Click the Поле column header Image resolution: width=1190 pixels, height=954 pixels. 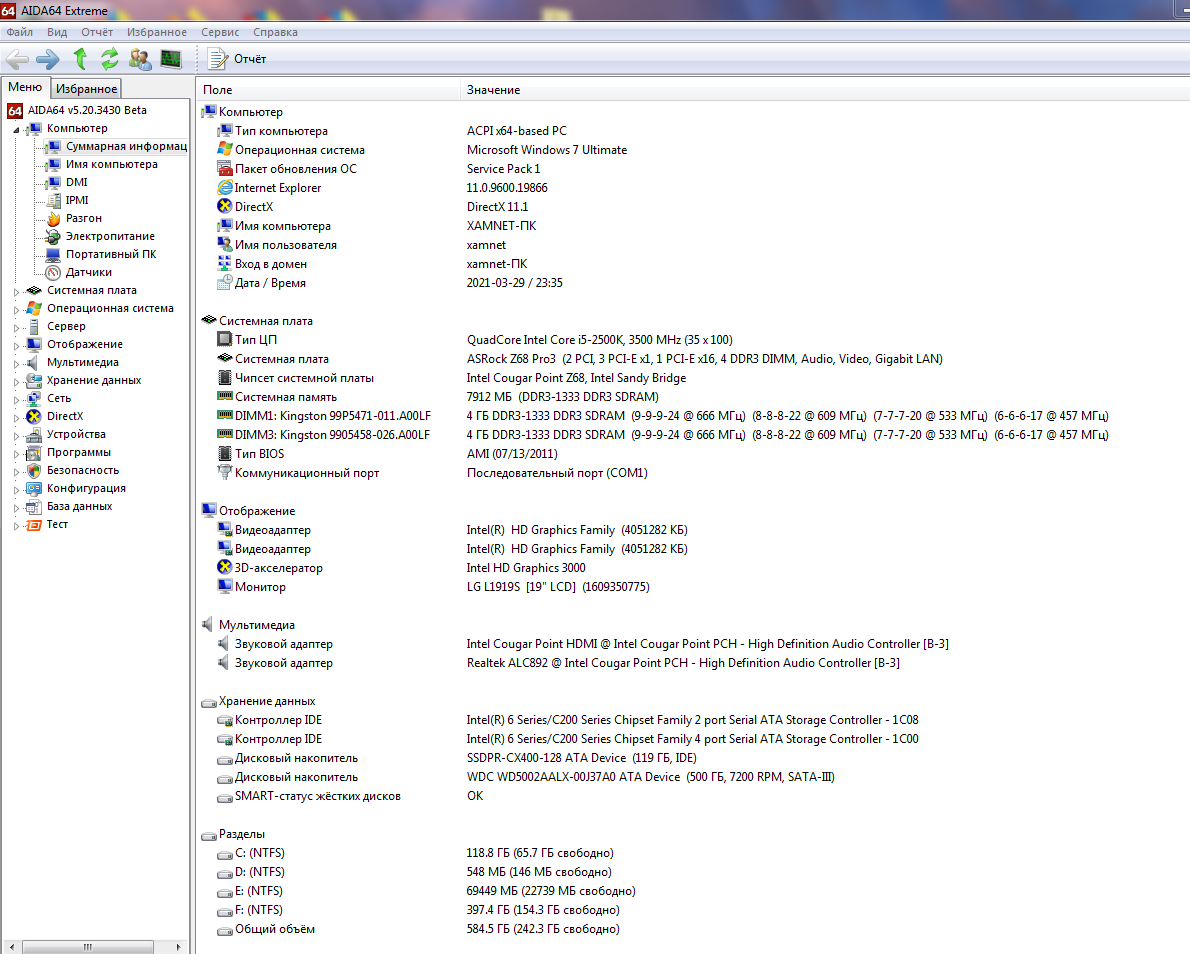click(328, 90)
